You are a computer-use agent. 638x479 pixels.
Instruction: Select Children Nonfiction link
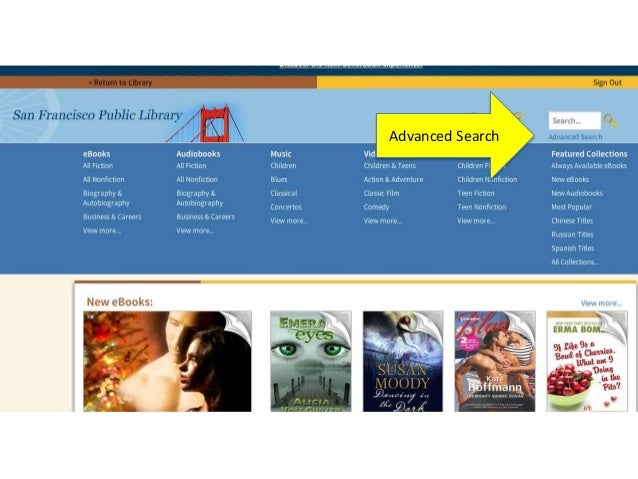click(487, 179)
